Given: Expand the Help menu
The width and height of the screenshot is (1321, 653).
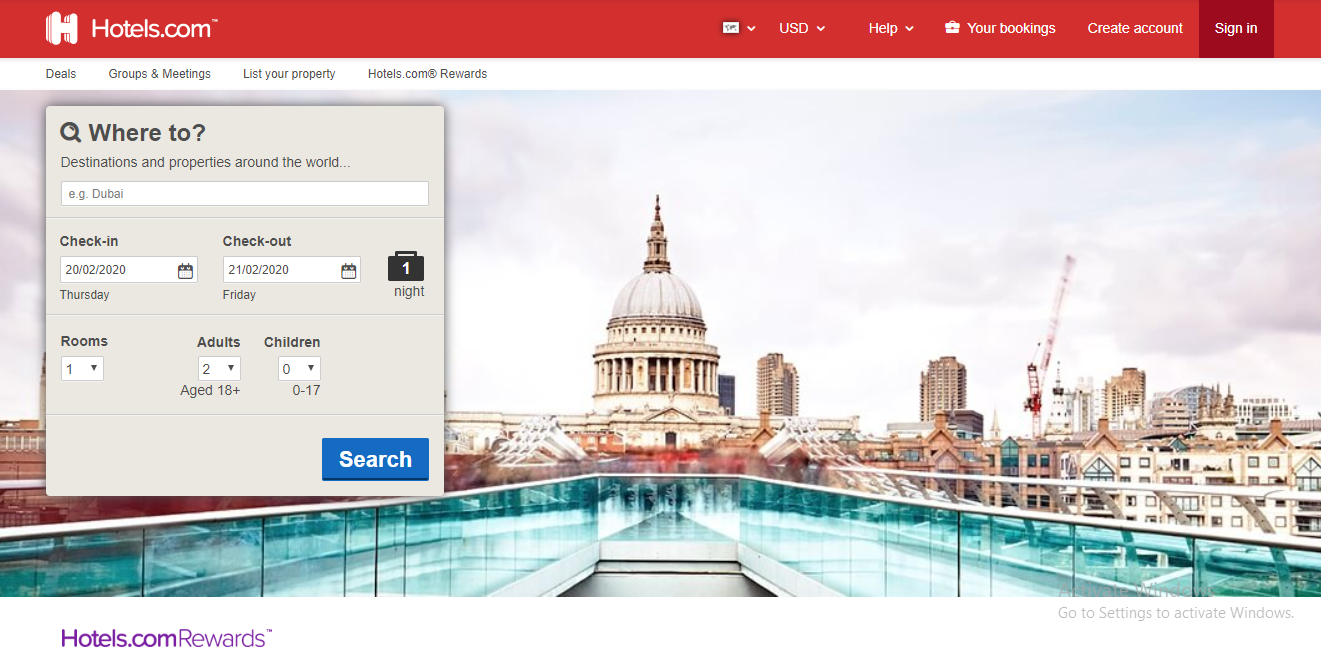Looking at the screenshot, I should point(891,28).
